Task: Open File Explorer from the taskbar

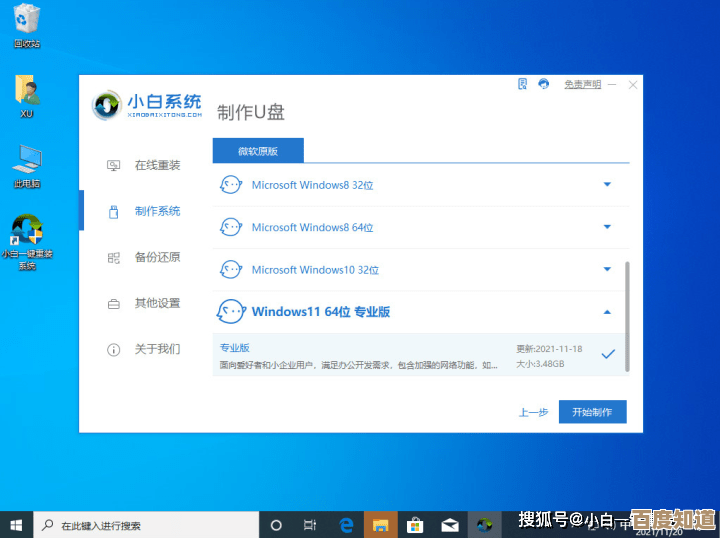Action: pyautogui.click(x=380, y=524)
